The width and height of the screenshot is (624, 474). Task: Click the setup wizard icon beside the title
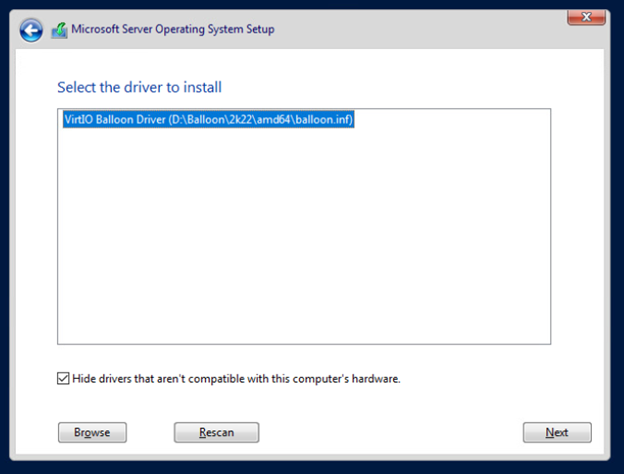[x=59, y=30]
